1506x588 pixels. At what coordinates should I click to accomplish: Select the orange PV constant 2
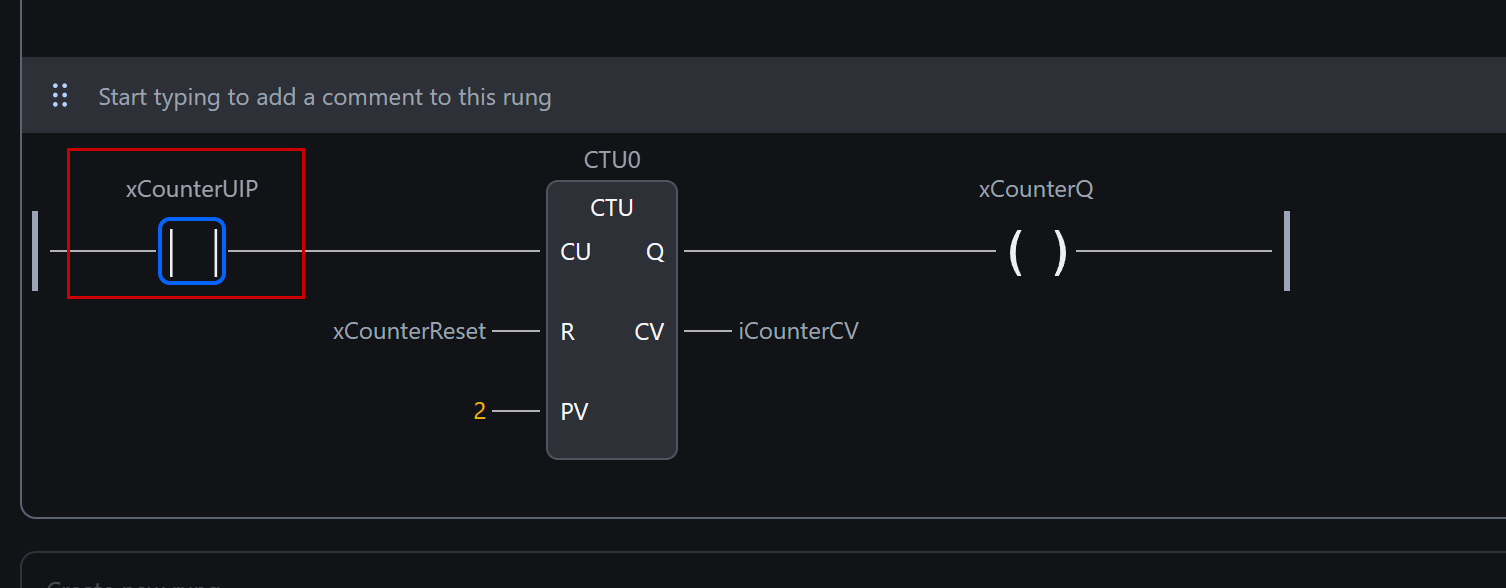(x=480, y=411)
